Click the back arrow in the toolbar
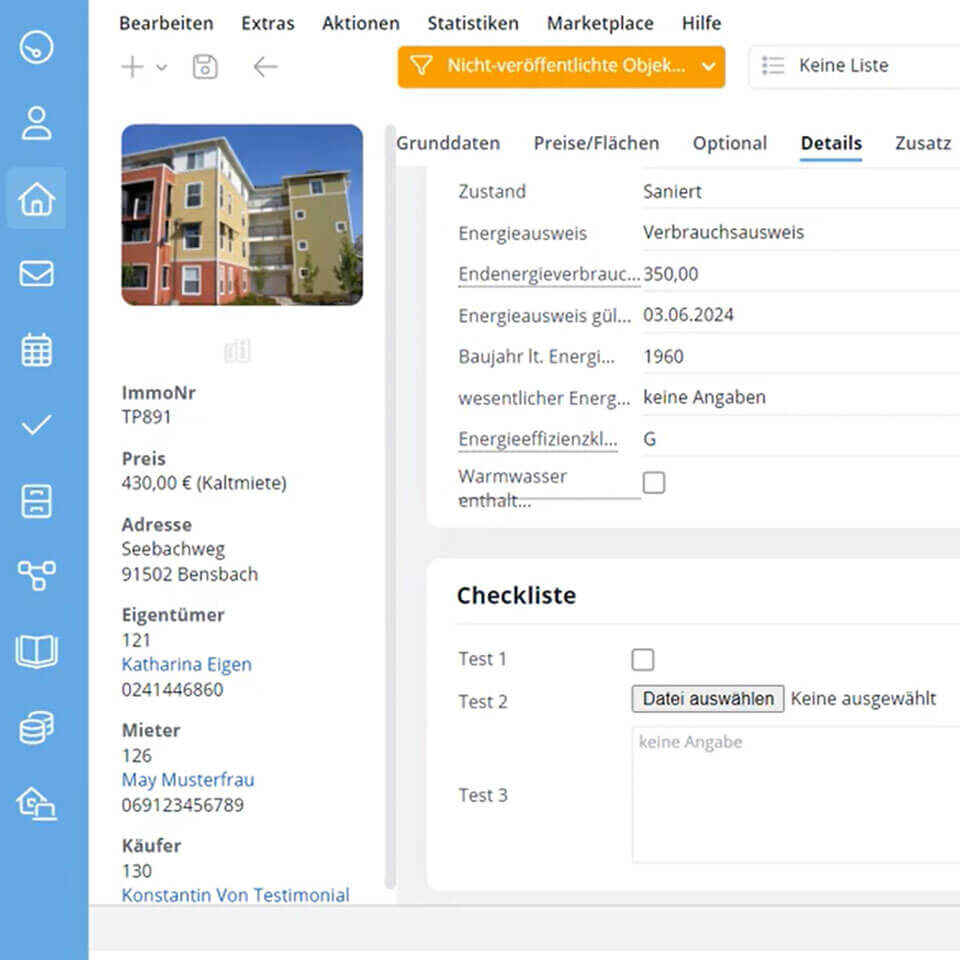This screenshot has height=960, width=960. [x=264, y=65]
